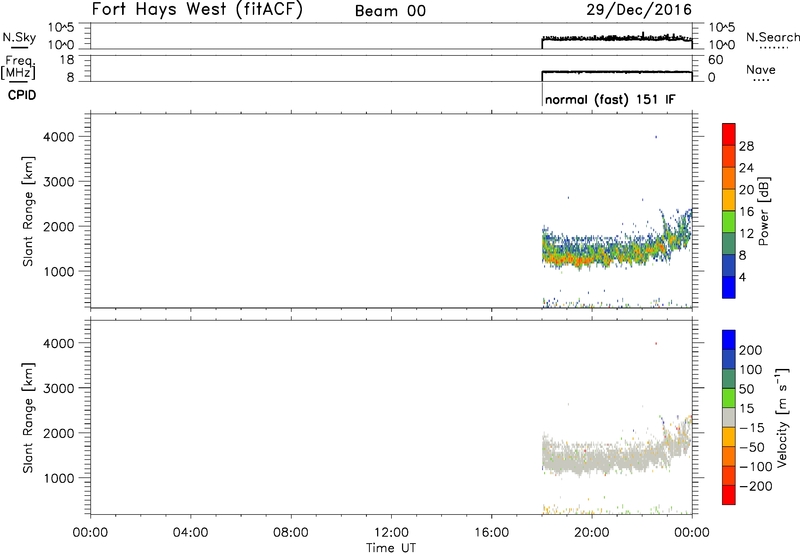This screenshot has width=800, height=554.
Task: Click the light green Power segment between 12 and 16
Action: pos(729,222)
